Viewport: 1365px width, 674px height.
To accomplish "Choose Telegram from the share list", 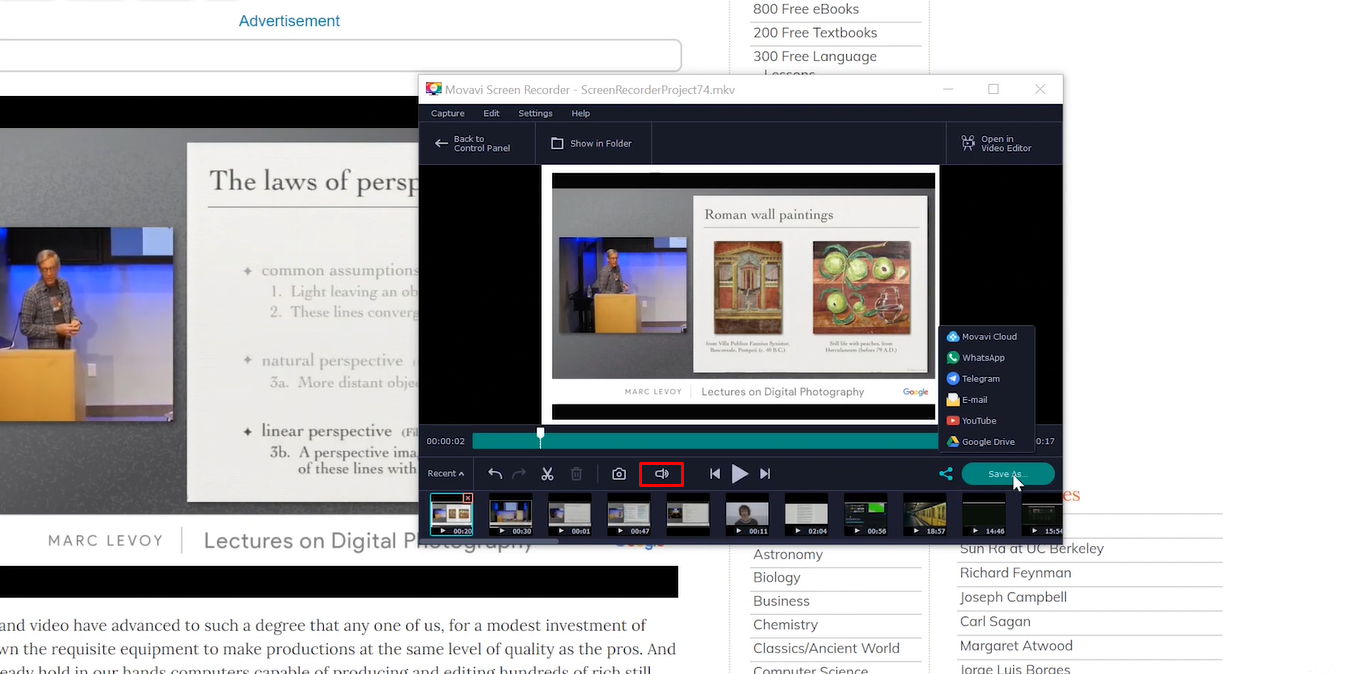I will 978,378.
